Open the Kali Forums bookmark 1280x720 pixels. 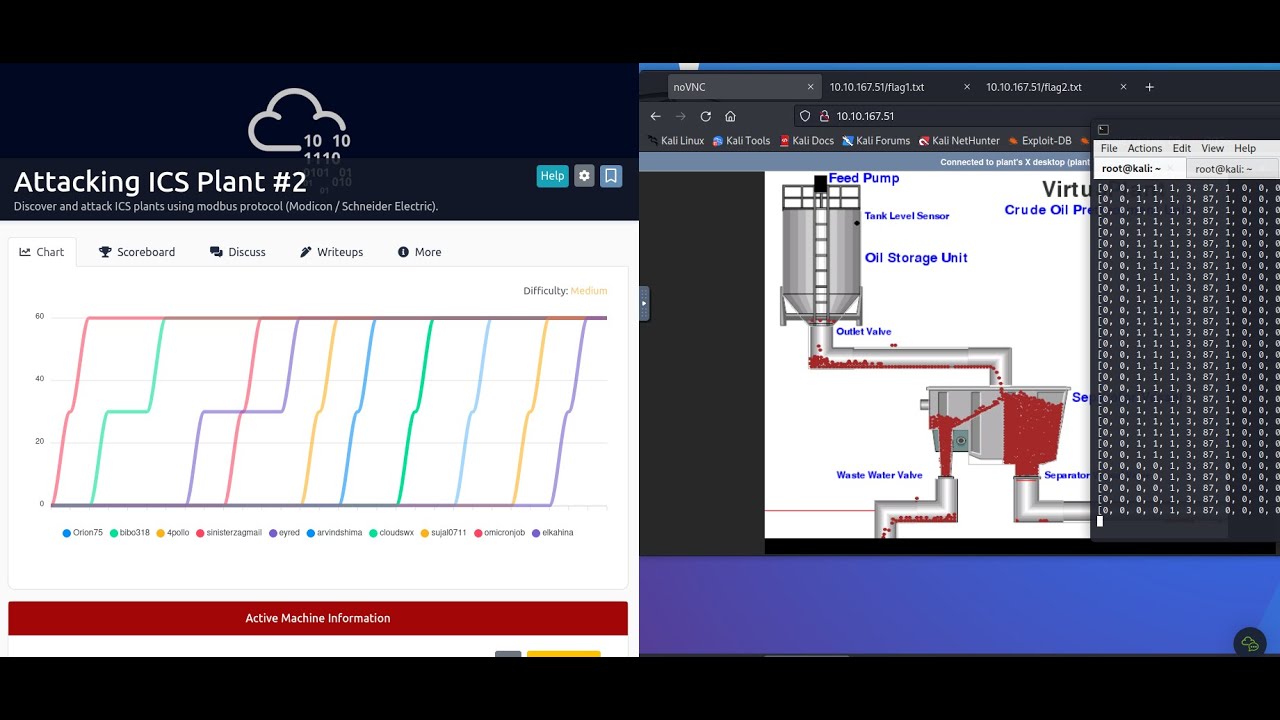pos(876,141)
